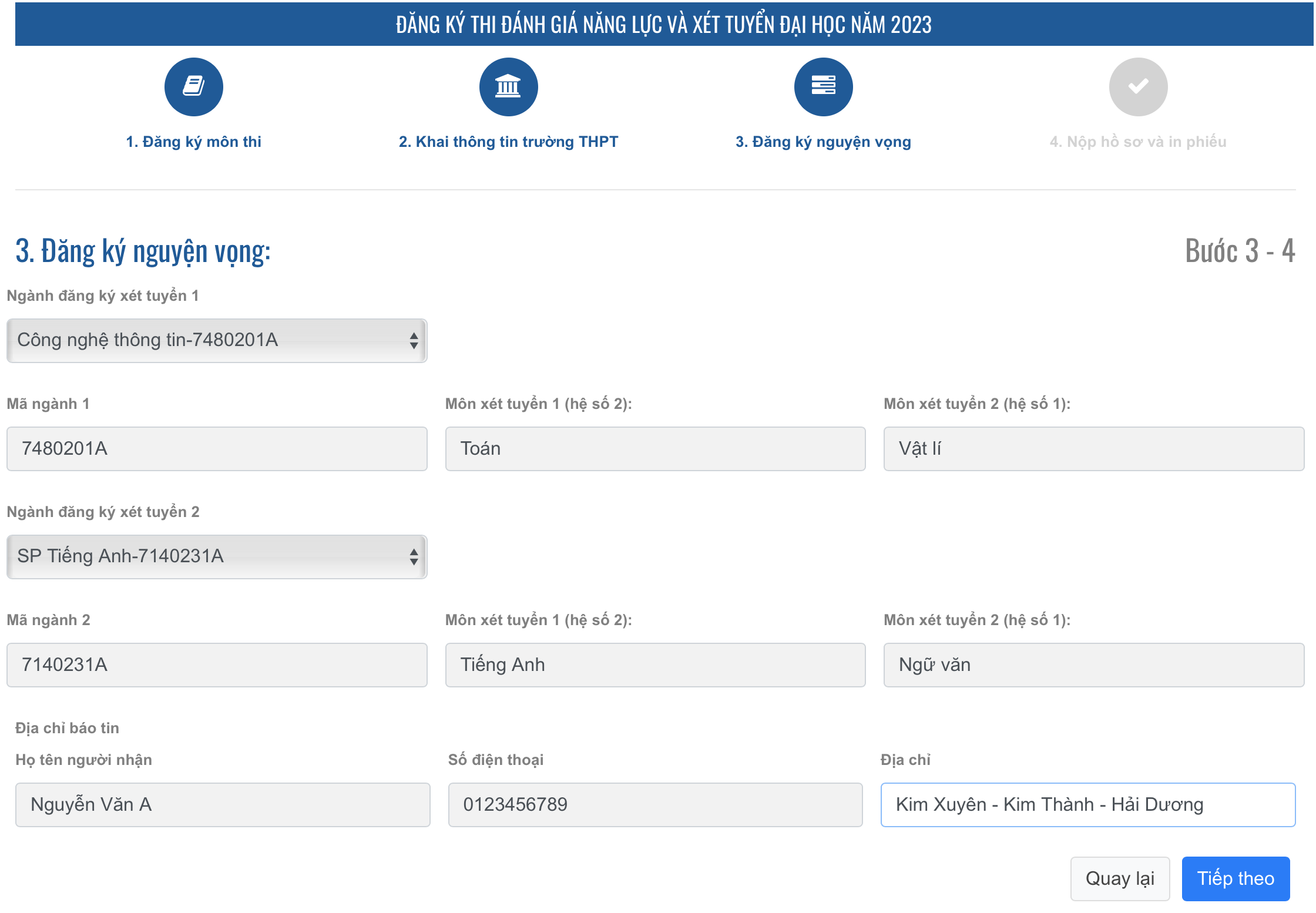1316x913 pixels.
Task: Open the Ngành đăng ký xét tuyển 1 dropdown
Action: tap(216, 340)
